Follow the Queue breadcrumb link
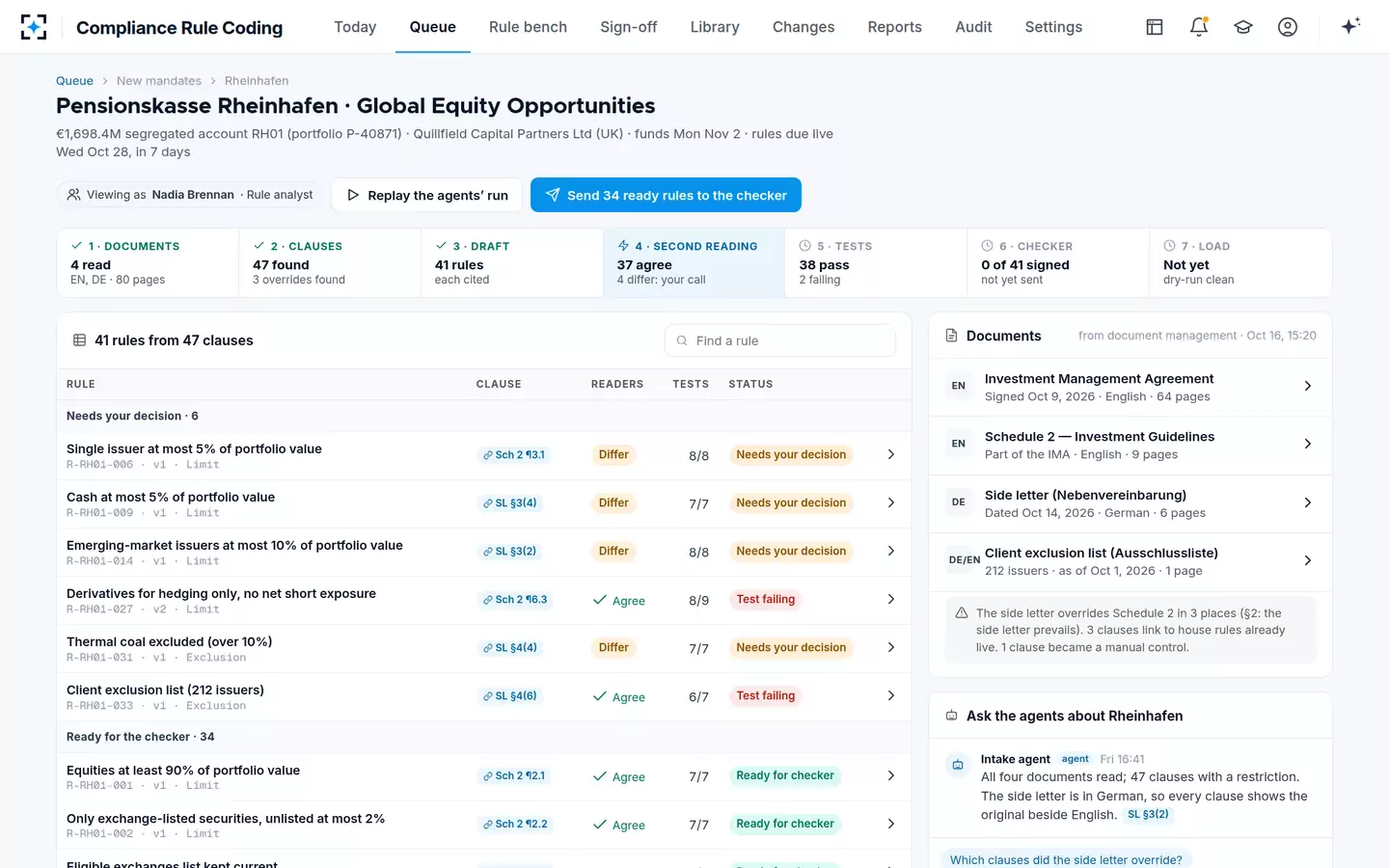 (x=74, y=81)
